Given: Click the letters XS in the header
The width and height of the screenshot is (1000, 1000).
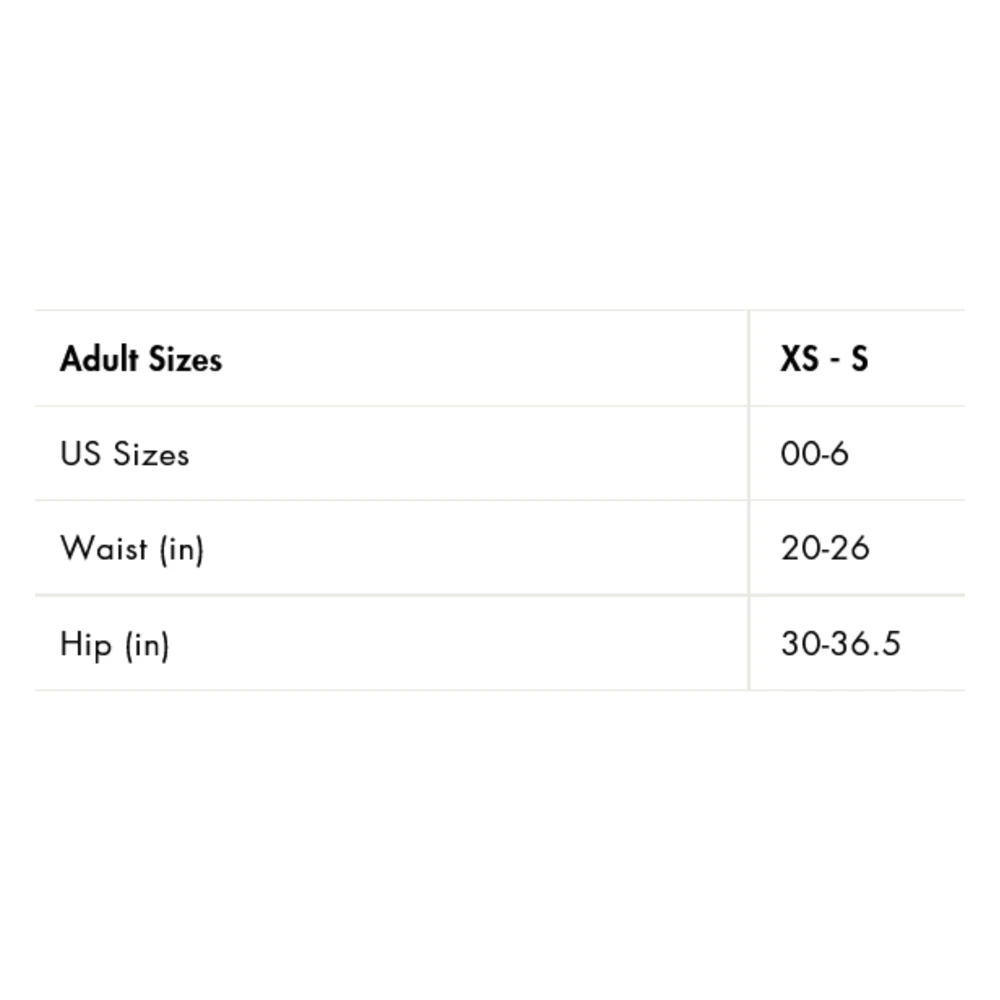Looking at the screenshot, I should pyautogui.click(x=799, y=358).
